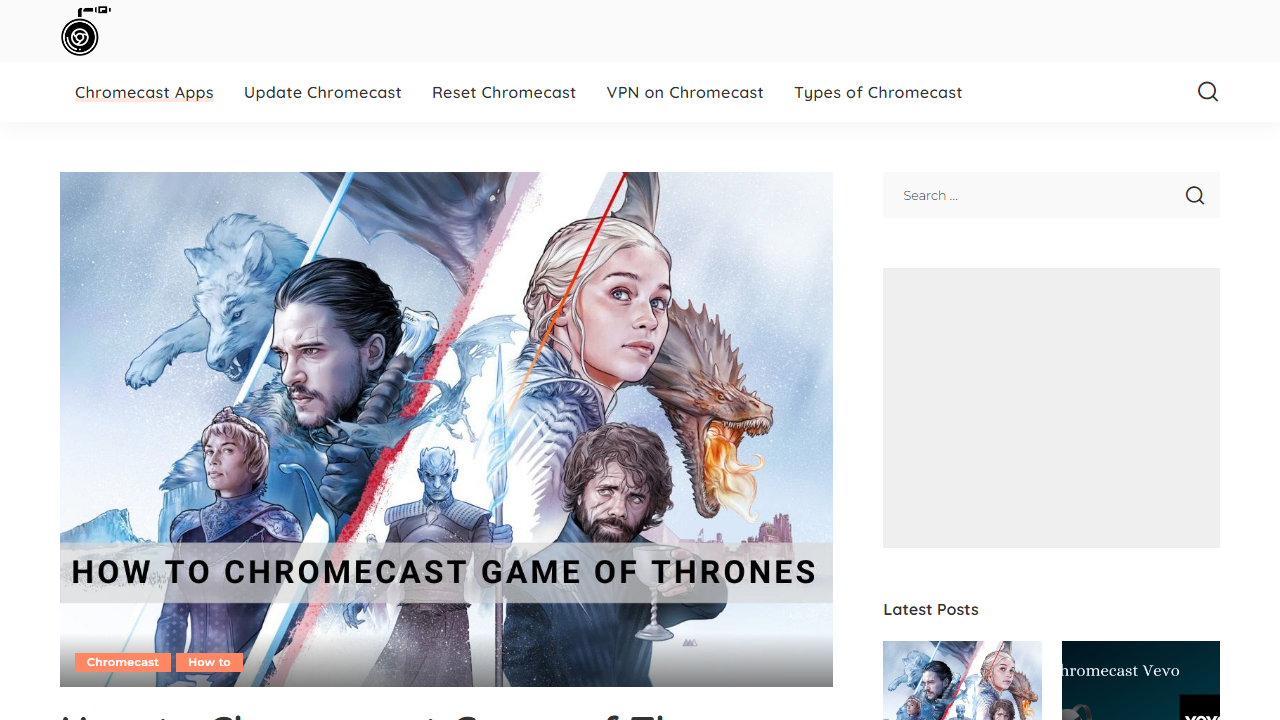Viewport: 1280px width, 720px height.
Task: Select the Chromecast category tag
Action: pyautogui.click(x=122, y=662)
